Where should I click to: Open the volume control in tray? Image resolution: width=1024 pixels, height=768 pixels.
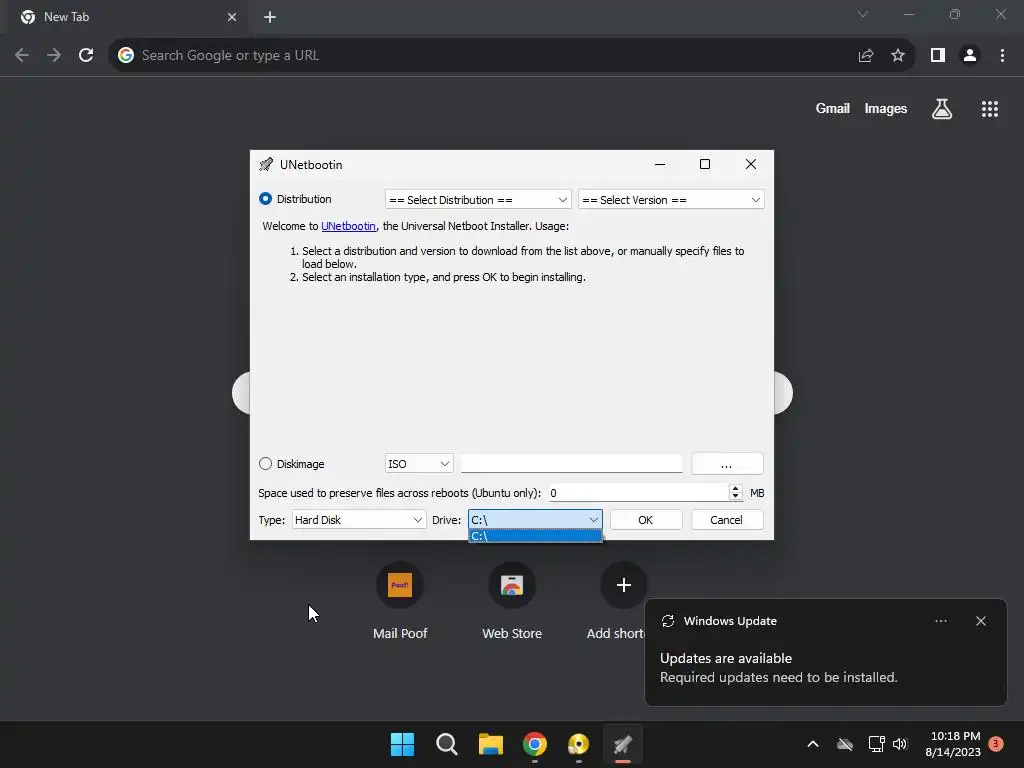(x=900, y=744)
